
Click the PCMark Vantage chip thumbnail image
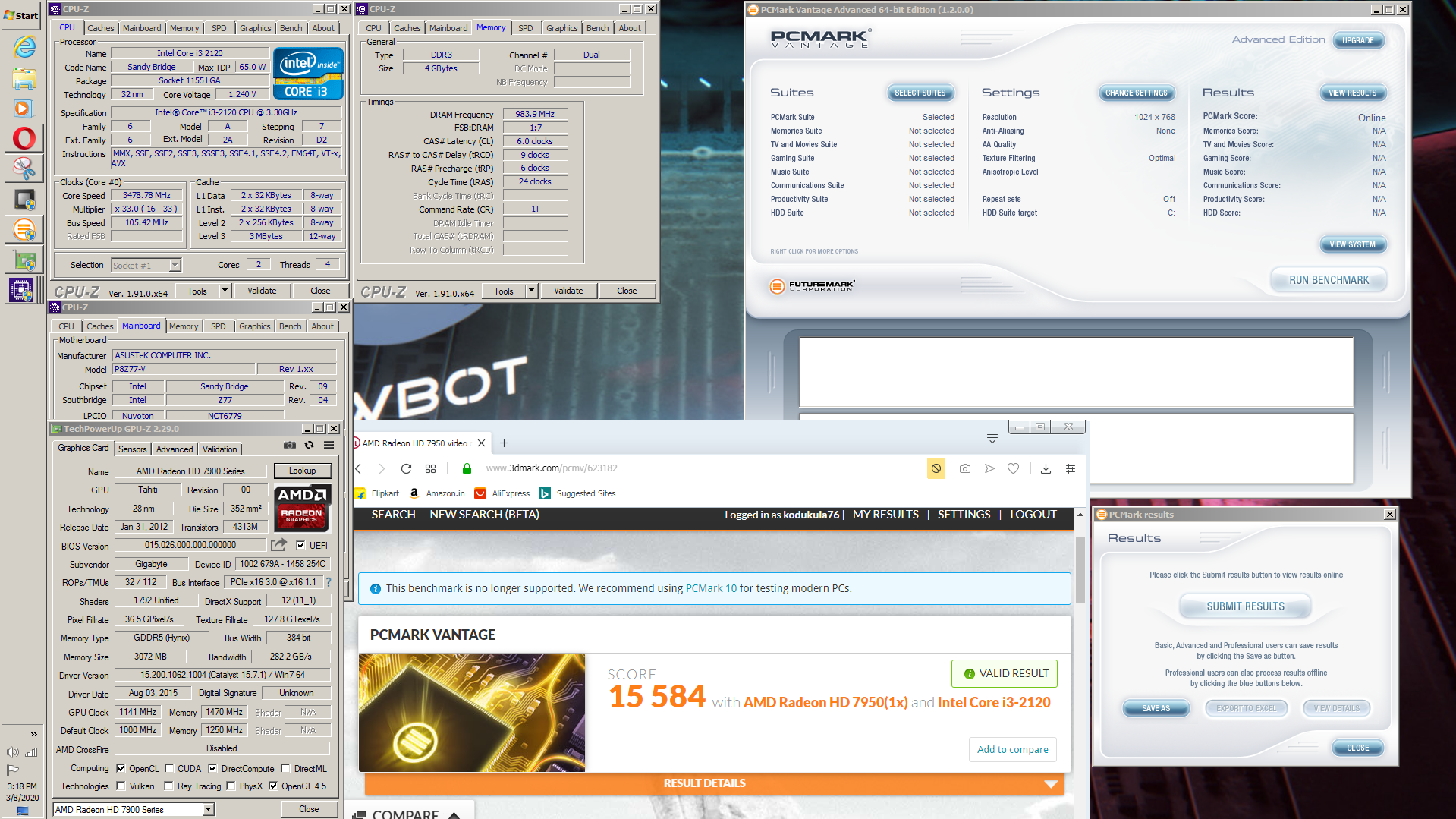click(472, 713)
